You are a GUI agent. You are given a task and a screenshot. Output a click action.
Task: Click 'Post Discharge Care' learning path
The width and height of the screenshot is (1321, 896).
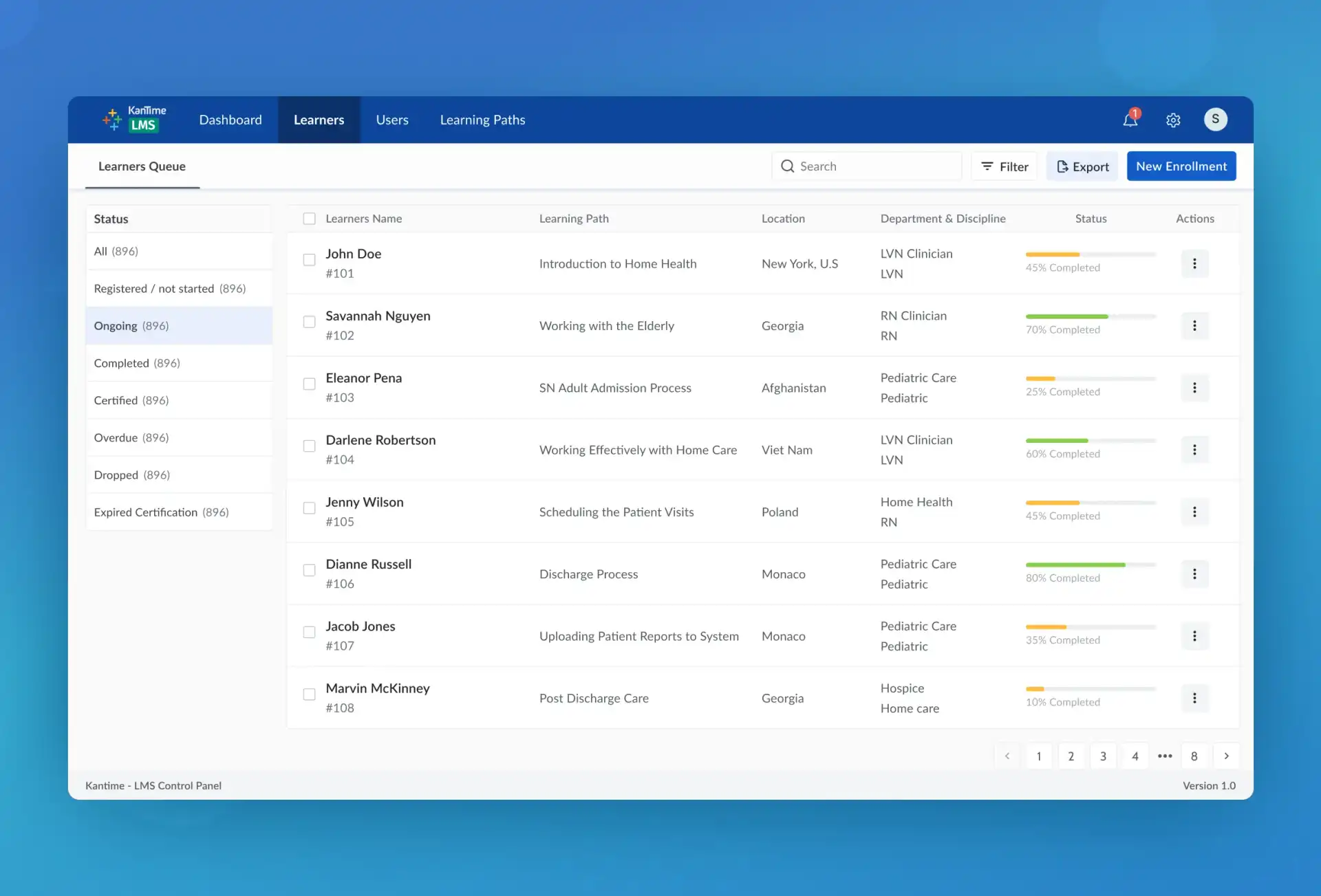tap(594, 698)
